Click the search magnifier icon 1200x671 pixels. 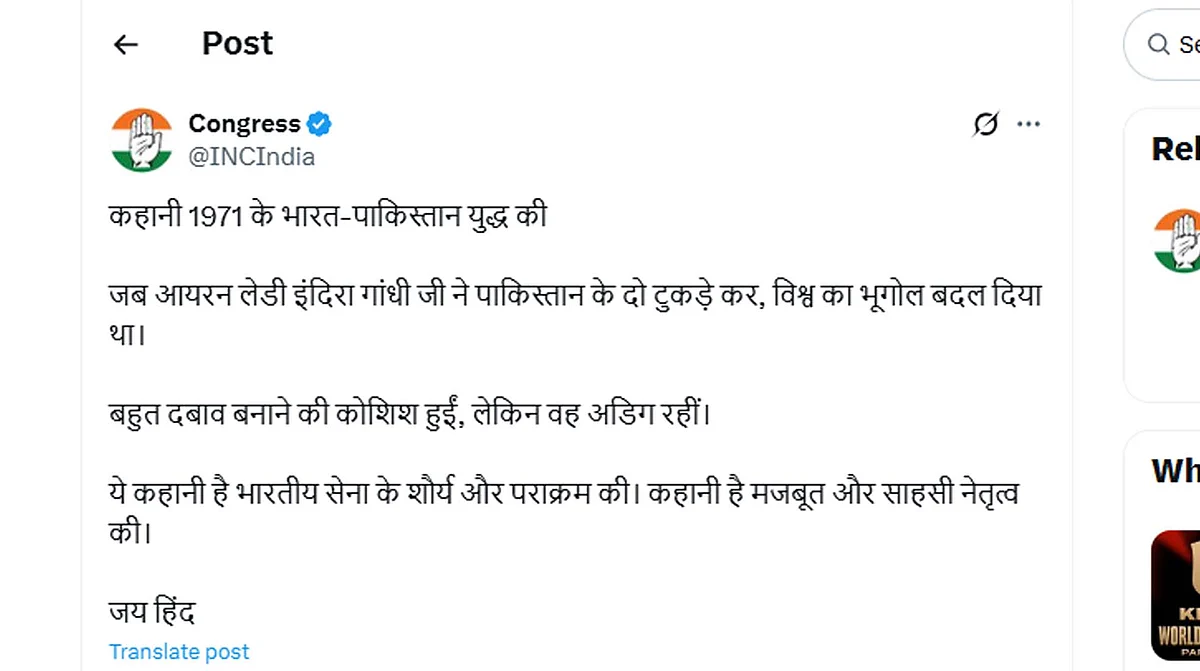point(1158,44)
